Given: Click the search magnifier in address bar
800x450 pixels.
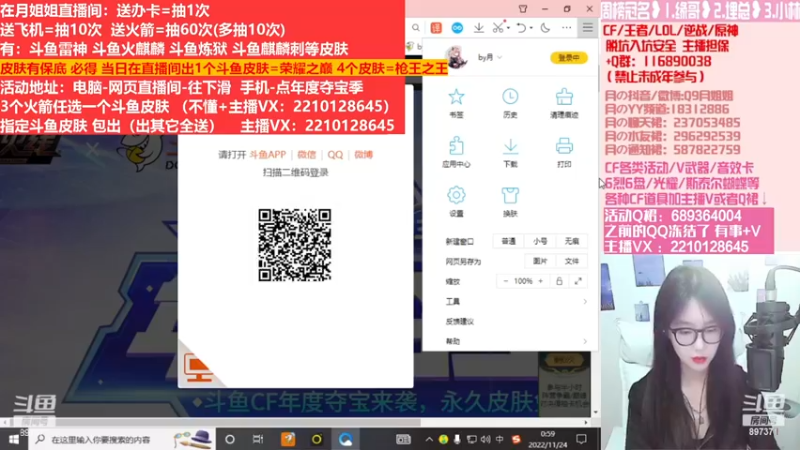Looking at the screenshot, I should 416,28.
